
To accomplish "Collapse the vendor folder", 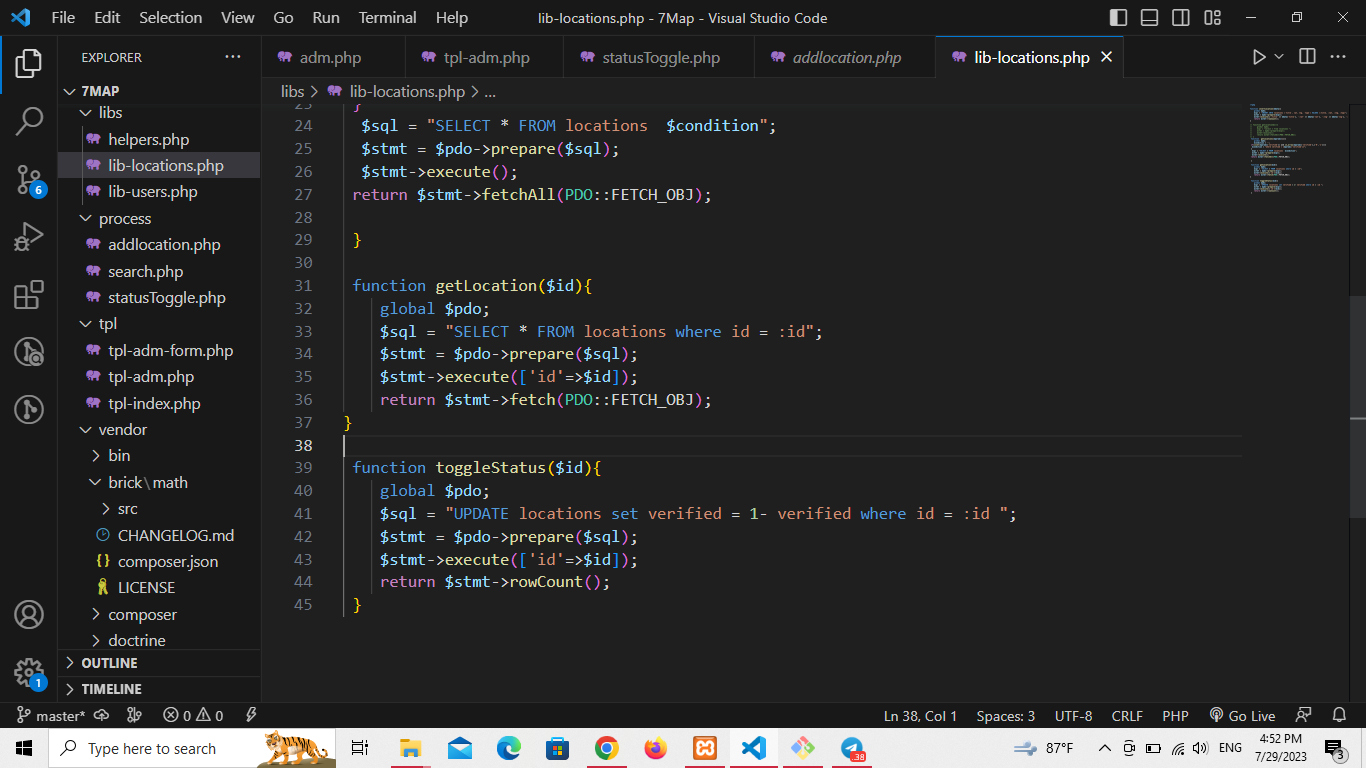I will tap(160, 429).
